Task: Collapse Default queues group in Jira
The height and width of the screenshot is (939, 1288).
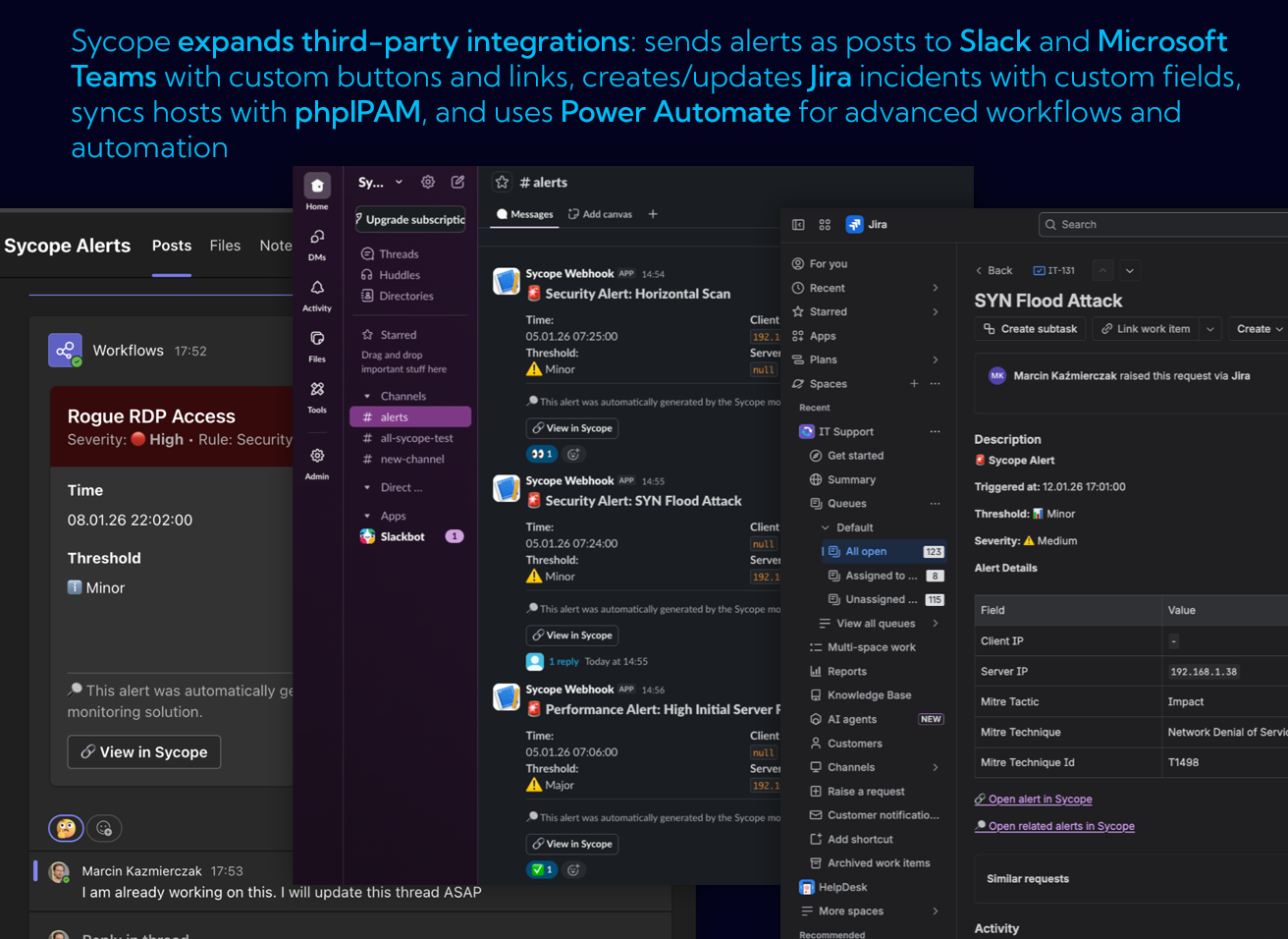Action: [825, 527]
